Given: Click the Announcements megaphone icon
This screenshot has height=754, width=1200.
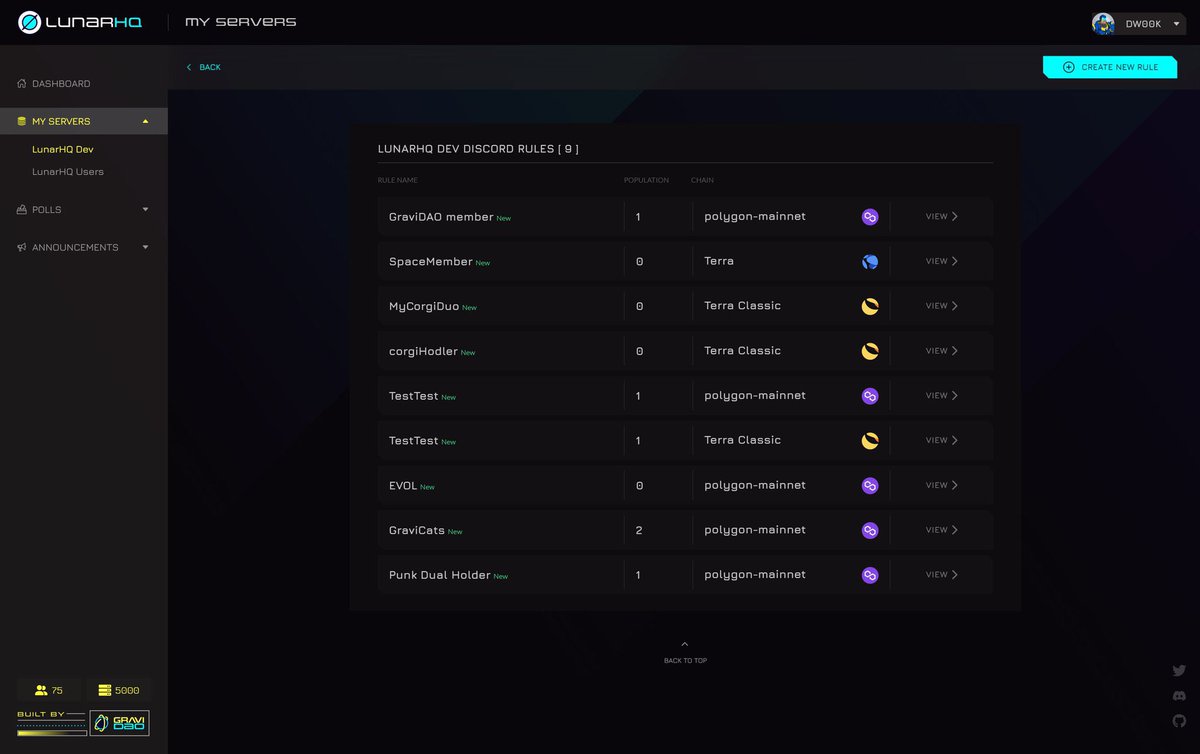Looking at the screenshot, I should (22, 247).
